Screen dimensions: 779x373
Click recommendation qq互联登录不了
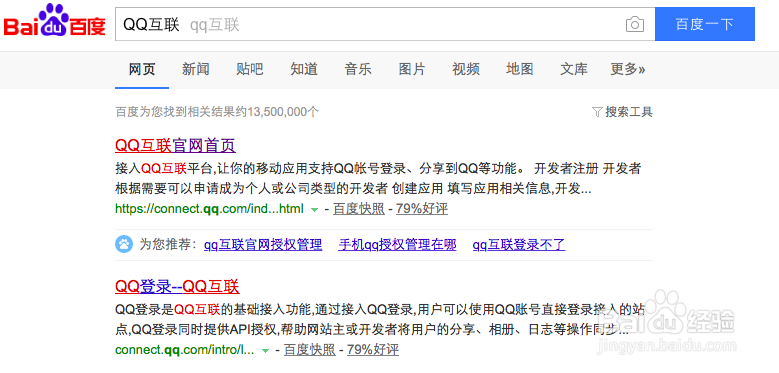pyautogui.click(x=519, y=245)
